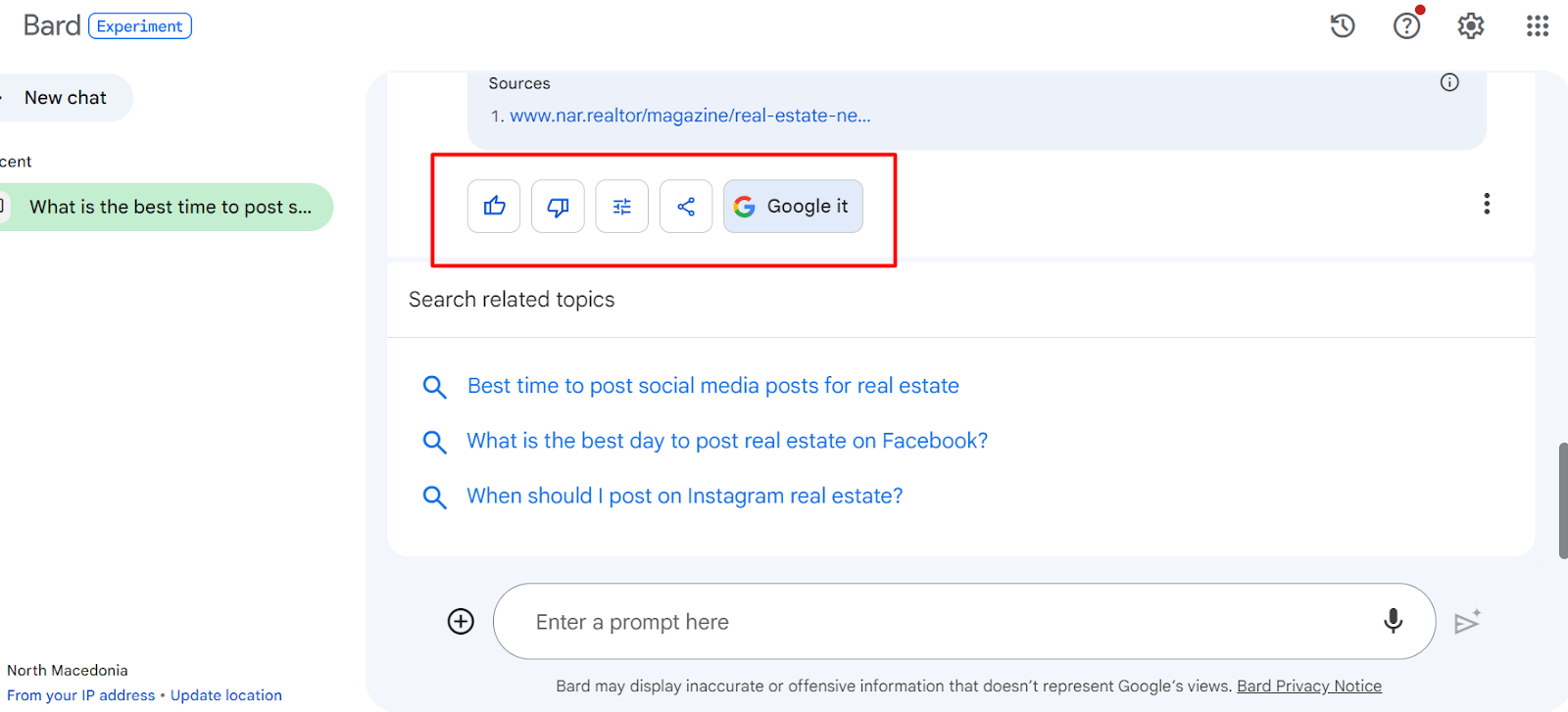Open recent chat about best time to post

[x=167, y=207]
